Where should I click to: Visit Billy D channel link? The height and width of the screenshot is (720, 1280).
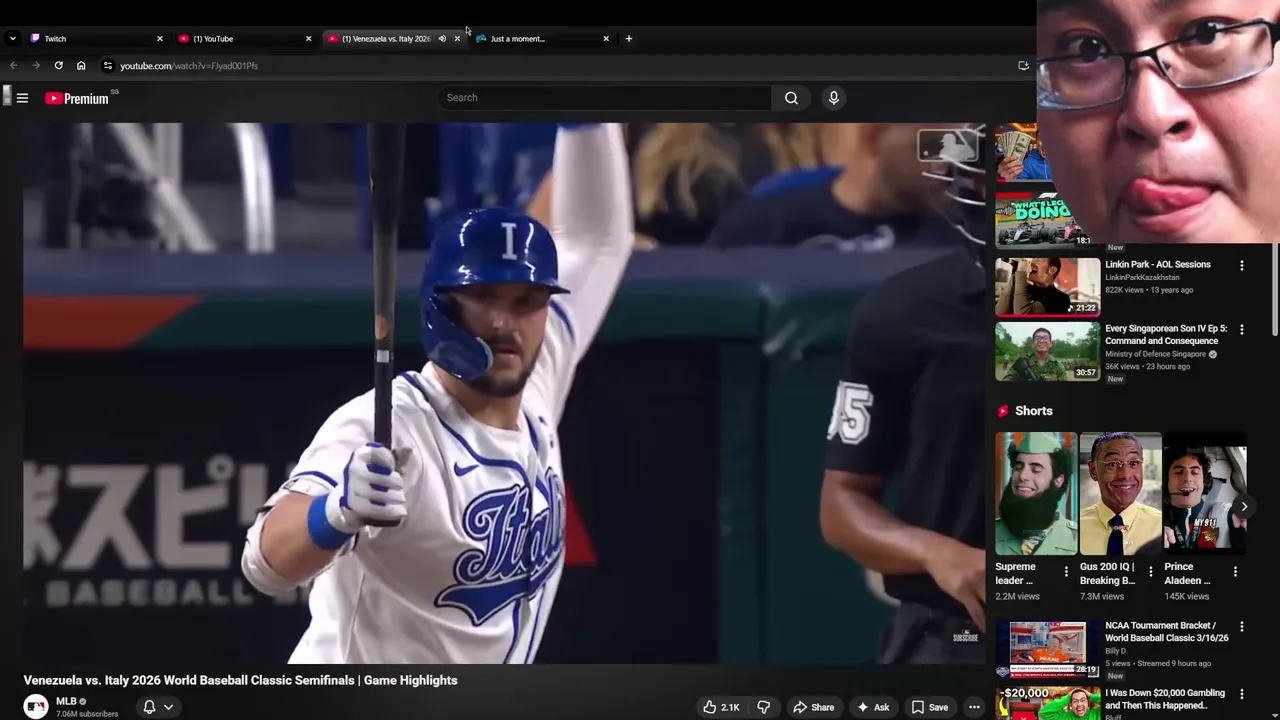click(x=1115, y=651)
